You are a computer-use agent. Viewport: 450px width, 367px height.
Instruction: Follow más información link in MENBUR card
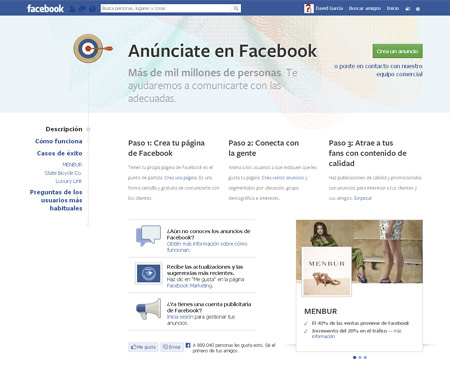[357, 334]
